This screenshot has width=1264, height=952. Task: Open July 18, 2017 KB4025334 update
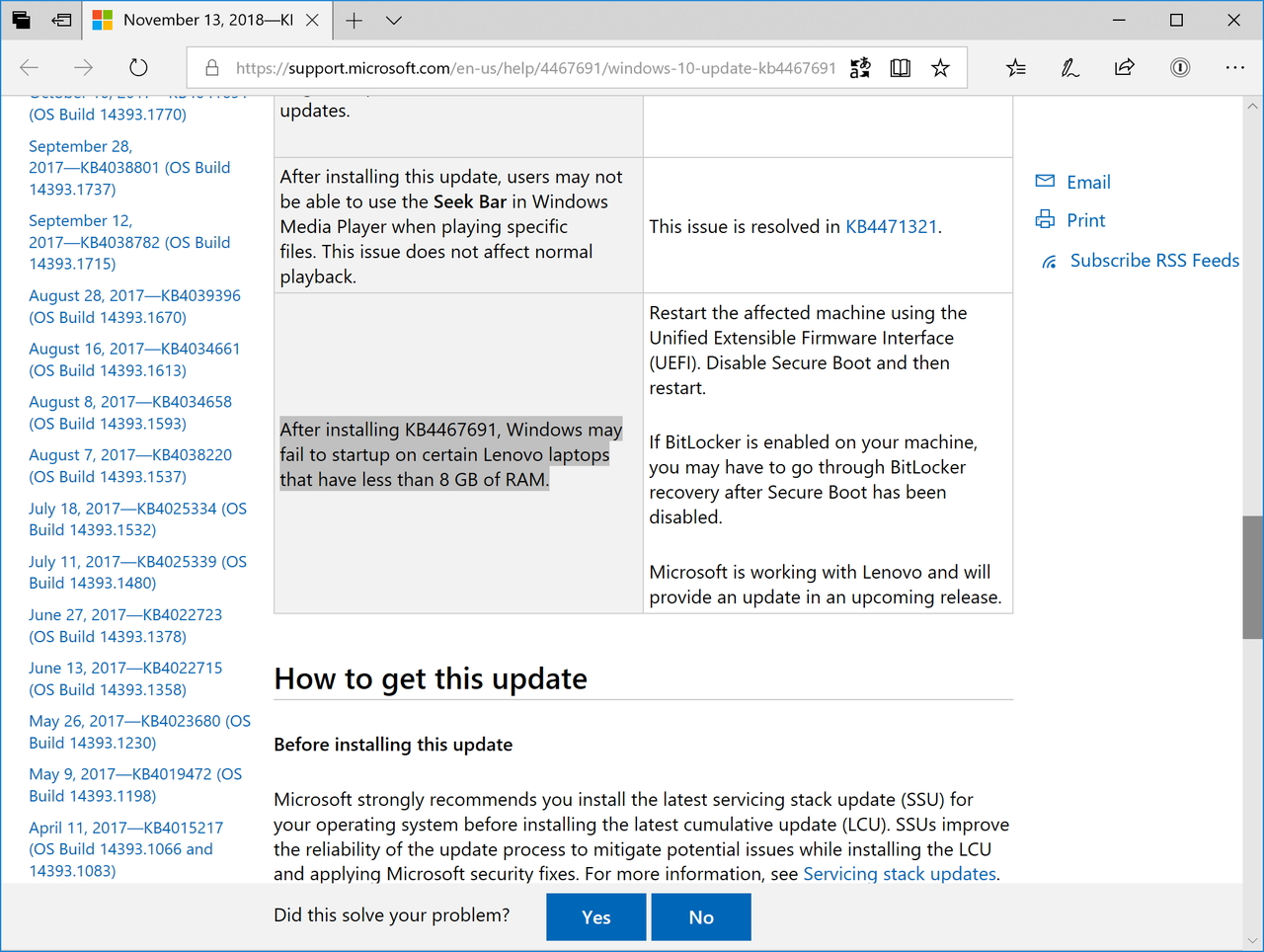[x=138, y=519]
